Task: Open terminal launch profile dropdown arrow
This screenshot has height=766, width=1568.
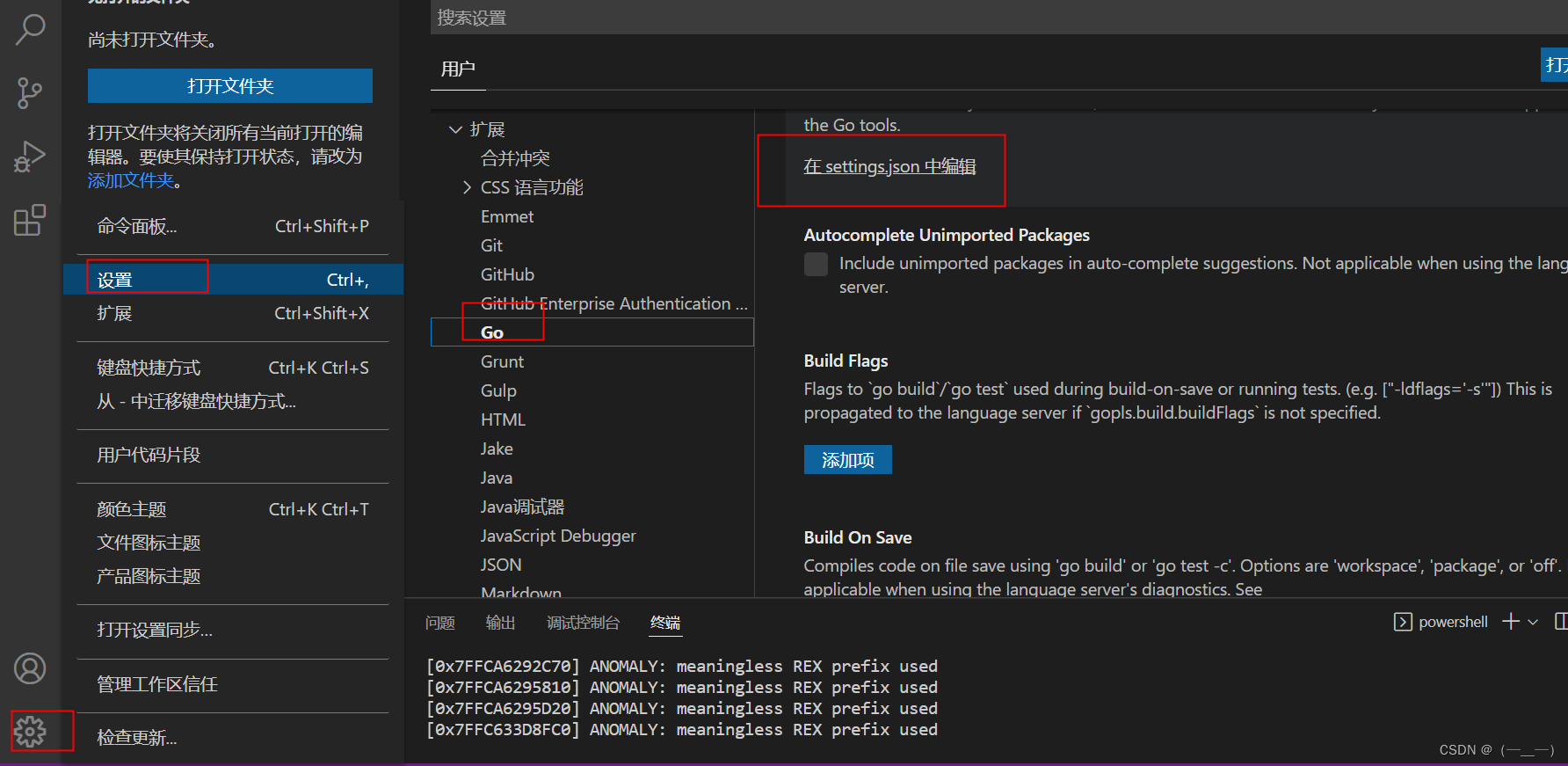Action: tap(1533, 622)
